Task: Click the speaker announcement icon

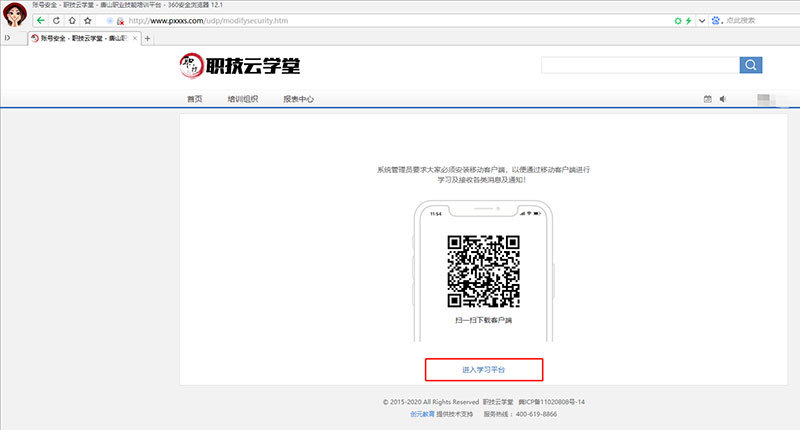Action: 722,99
